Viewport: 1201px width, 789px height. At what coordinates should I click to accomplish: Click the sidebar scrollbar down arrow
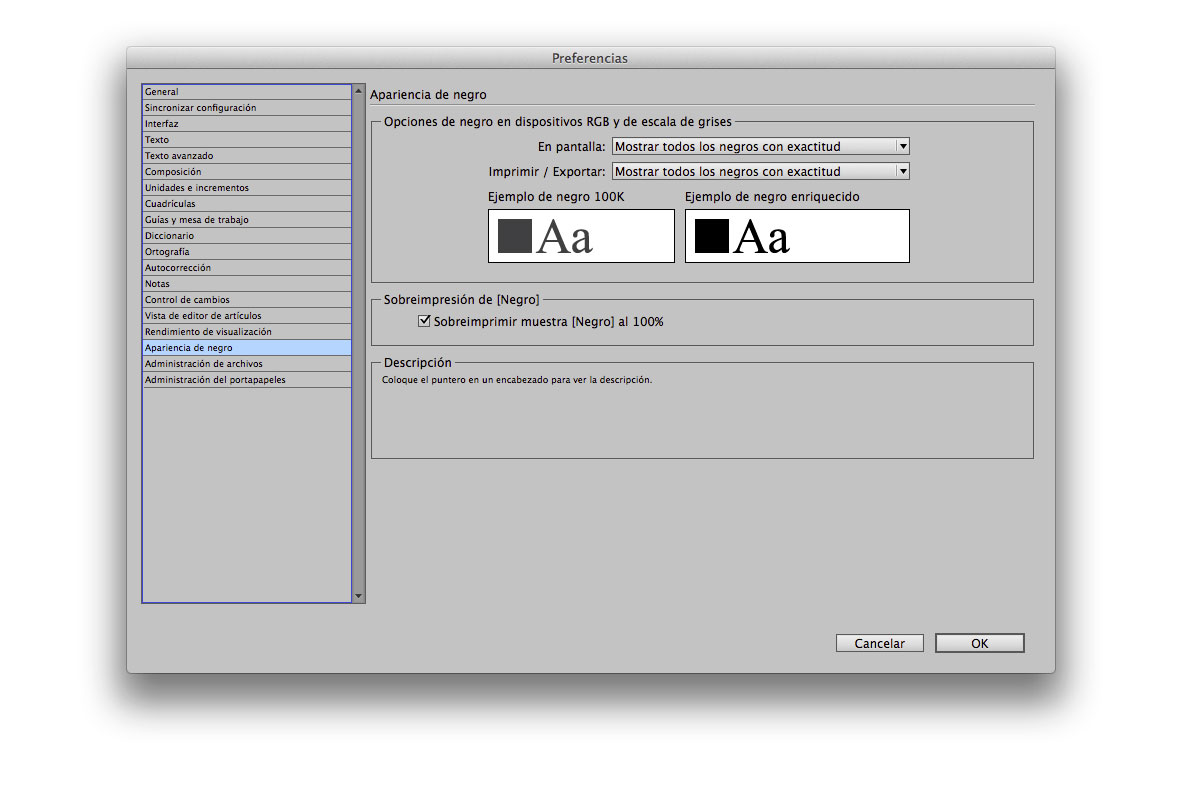(359, 596)
